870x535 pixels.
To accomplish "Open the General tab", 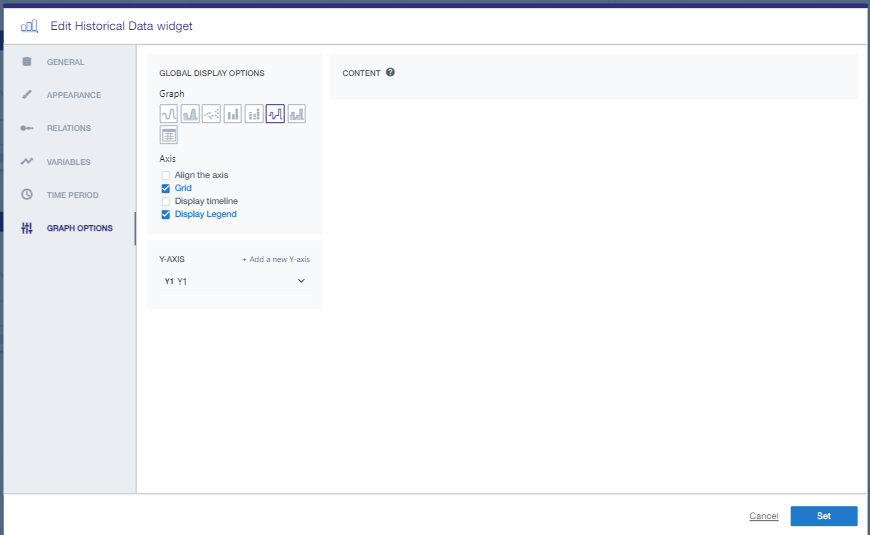I will (70, 62).
